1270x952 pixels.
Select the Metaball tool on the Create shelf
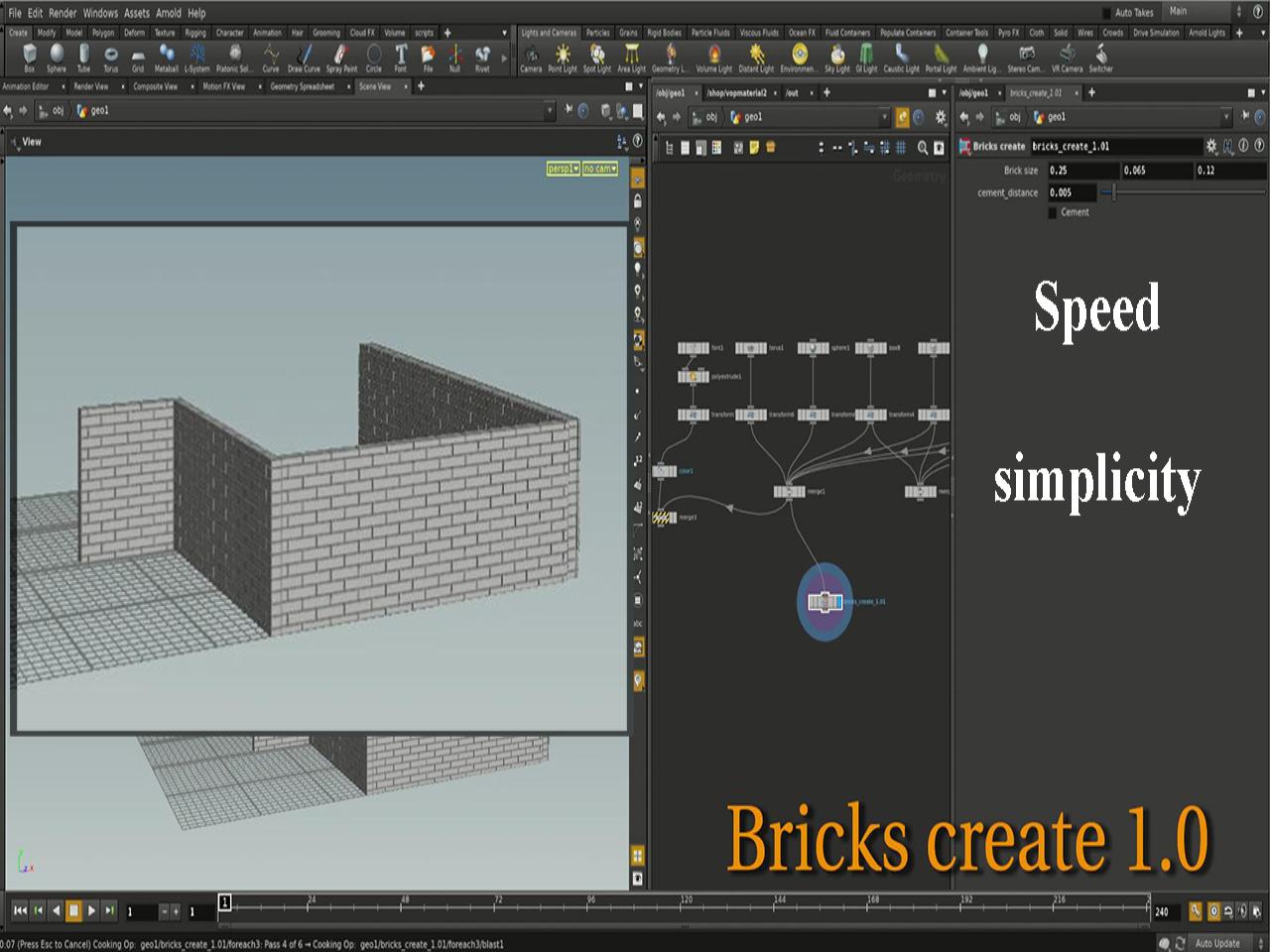(x=165, y=57)
